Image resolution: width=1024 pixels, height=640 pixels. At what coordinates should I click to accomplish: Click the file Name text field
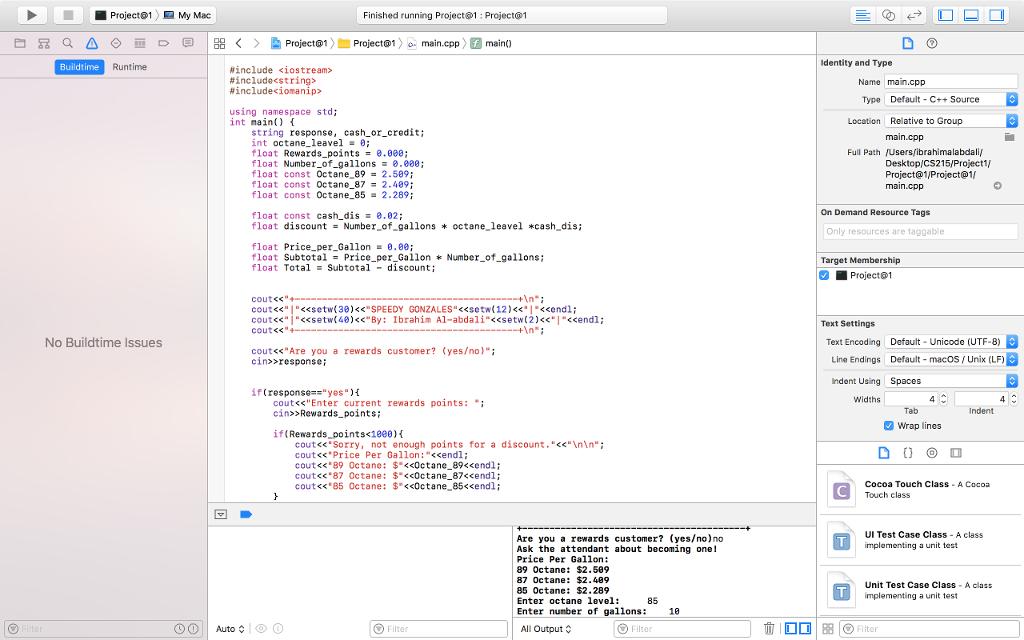tap(951, 82)
